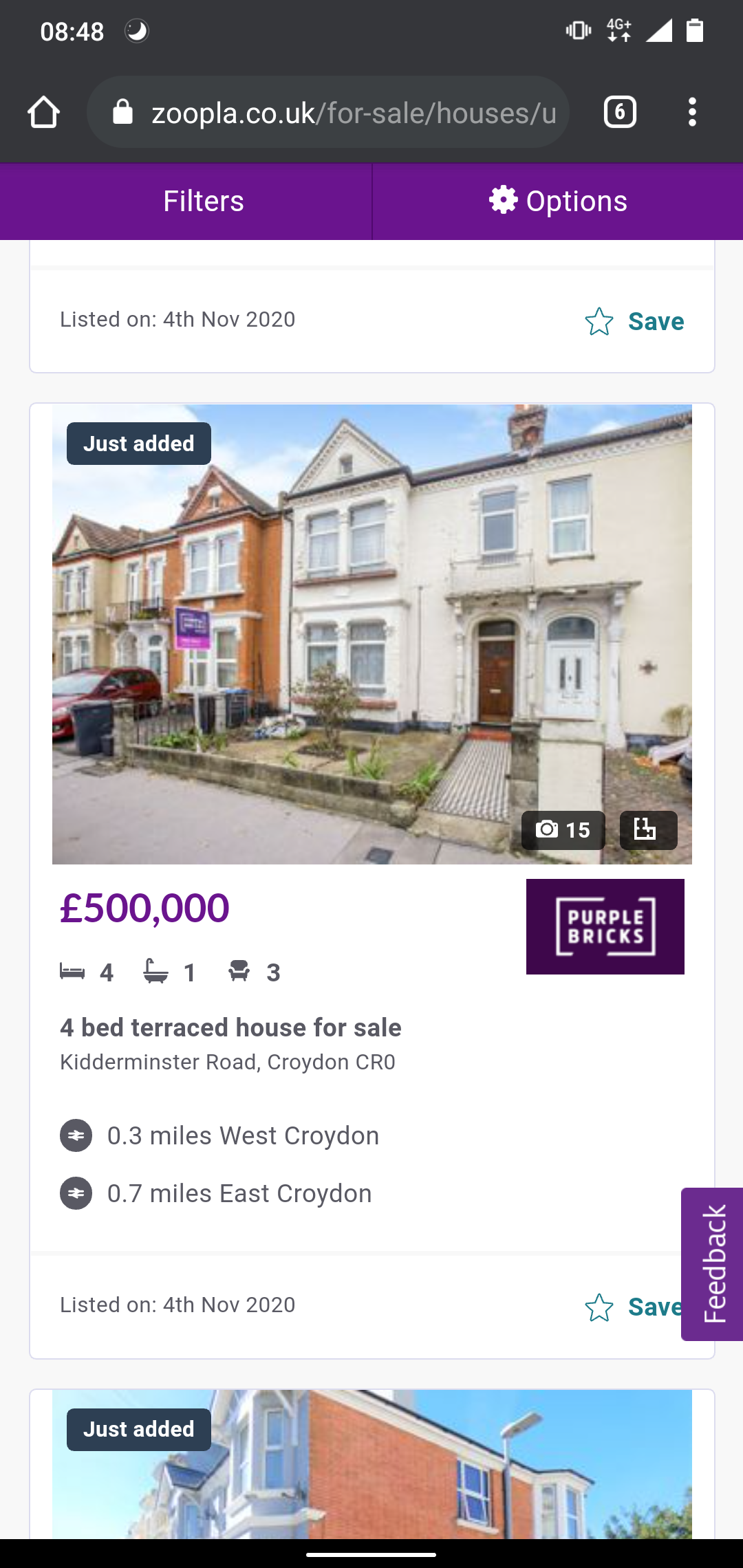Click the East Croydon station icon
The height and width of the screenshot is (1568, 743).
point(76,1193)
